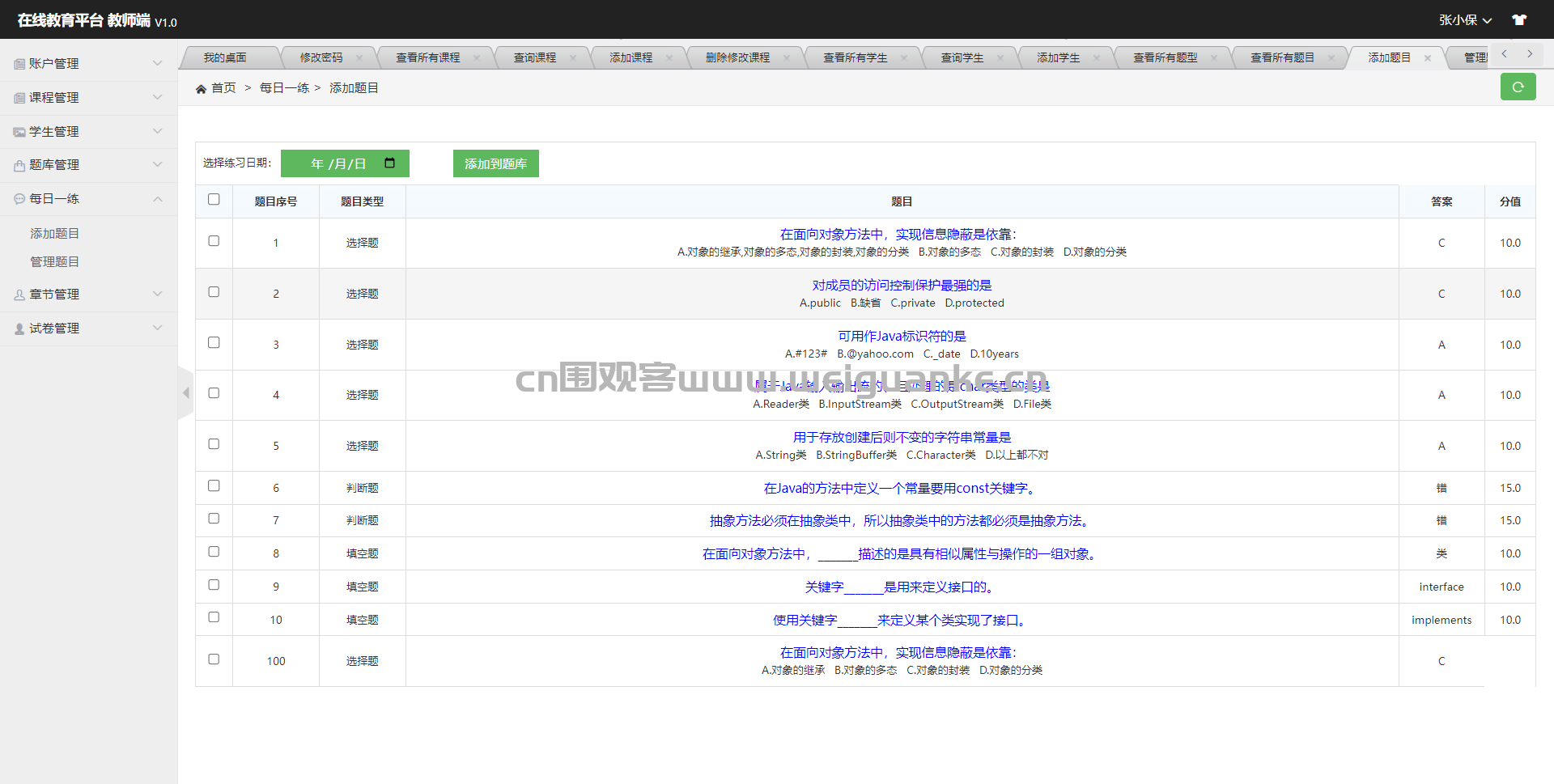
Task: Click the skin theme shirt icon
Action: pyautogui.click(x=1519, y=19)
